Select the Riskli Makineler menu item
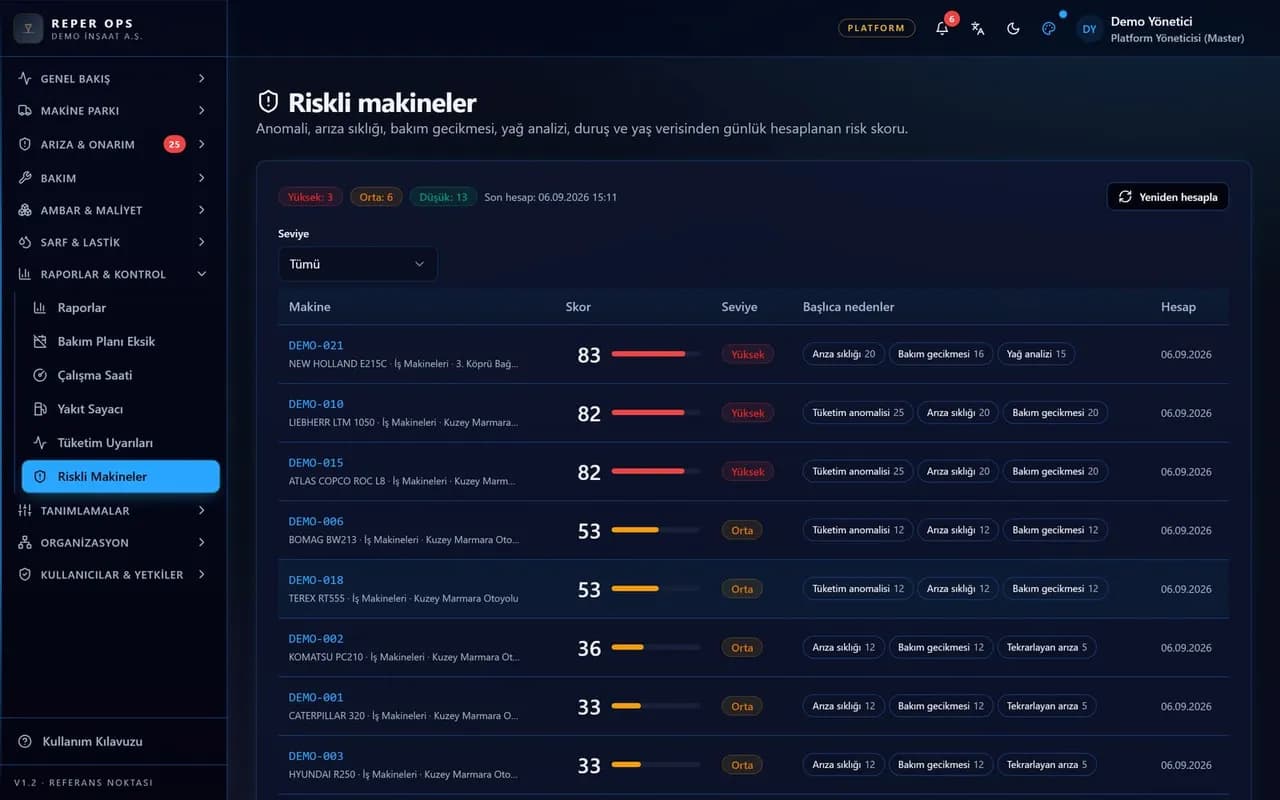The height and width of the screenshot is (800, 1280). pyautogui.click(x=121, y=477)
